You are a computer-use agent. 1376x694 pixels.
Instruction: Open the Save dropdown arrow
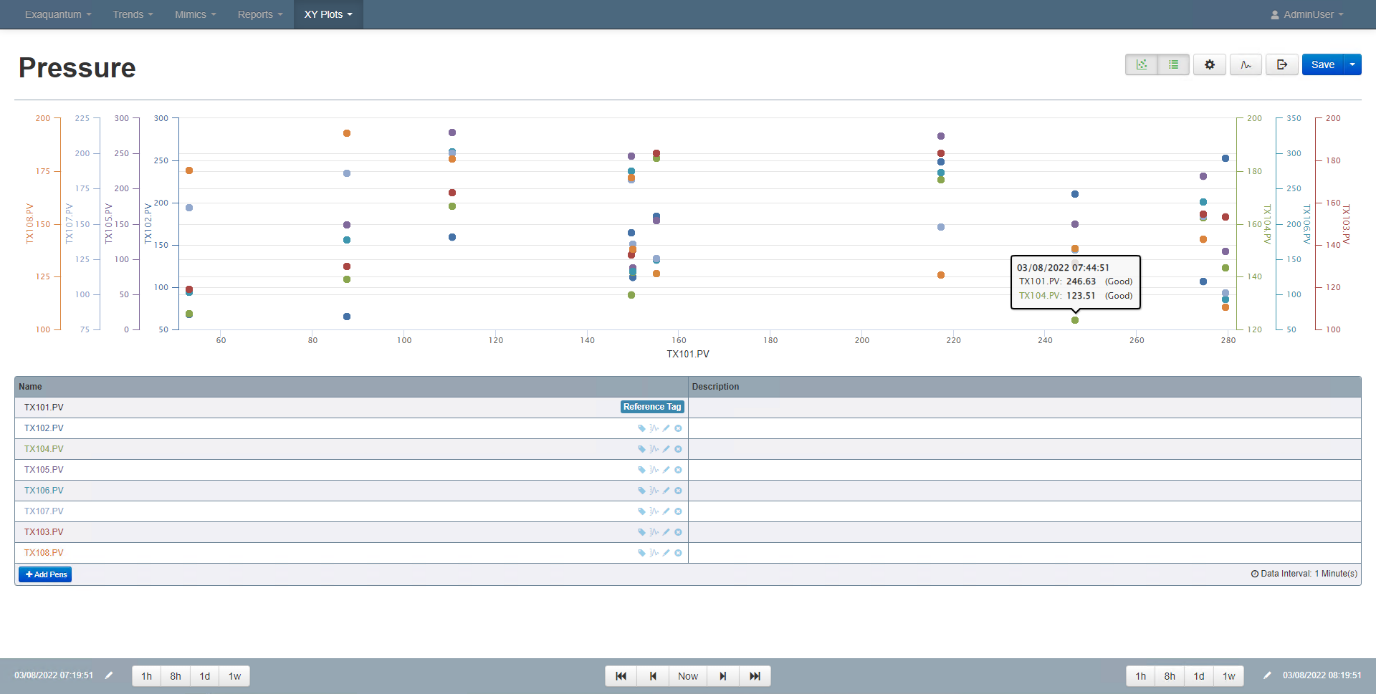[x=1352, y=65]
